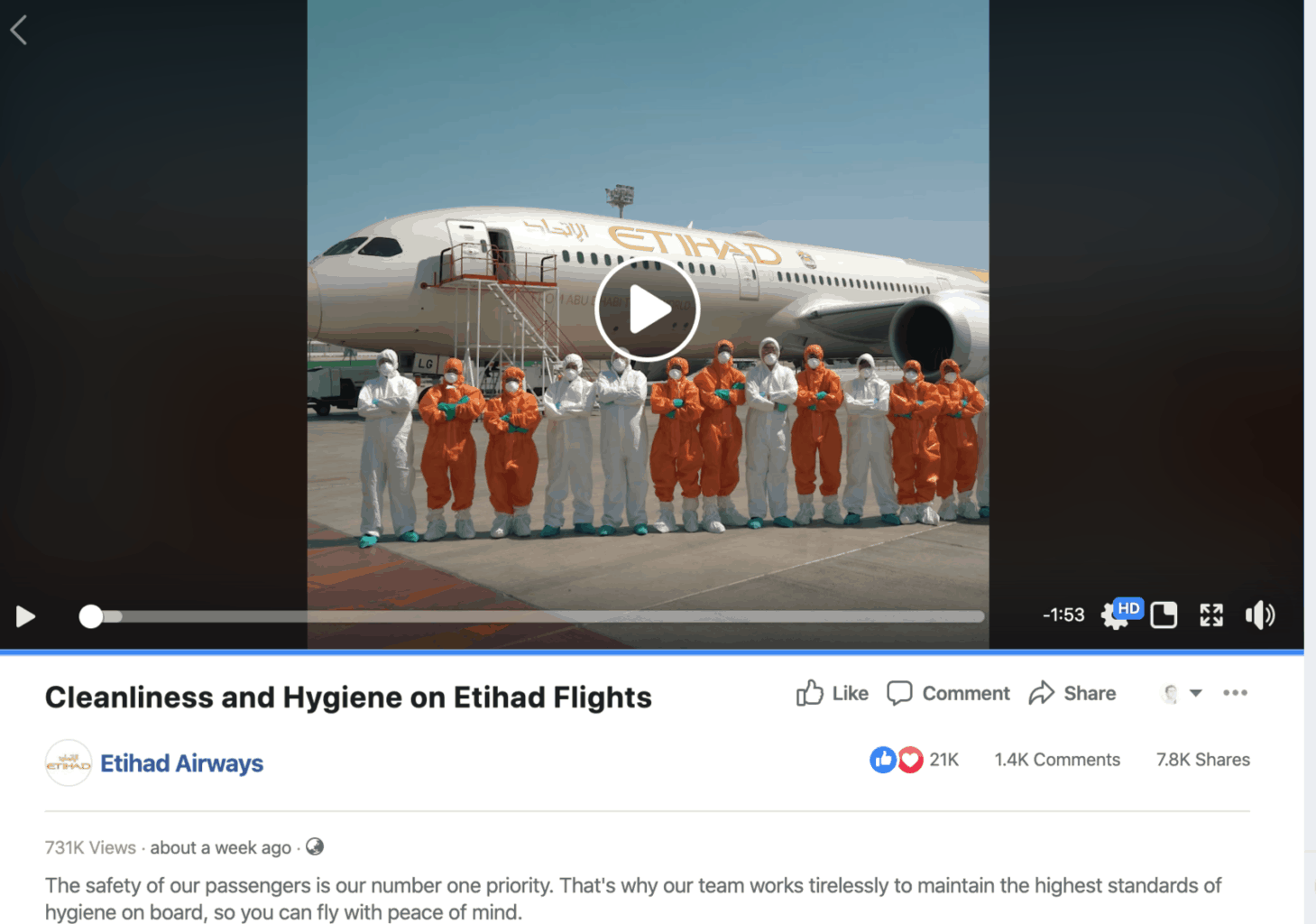
Task: View the 21K reactions list
Action: coord(914,760)
